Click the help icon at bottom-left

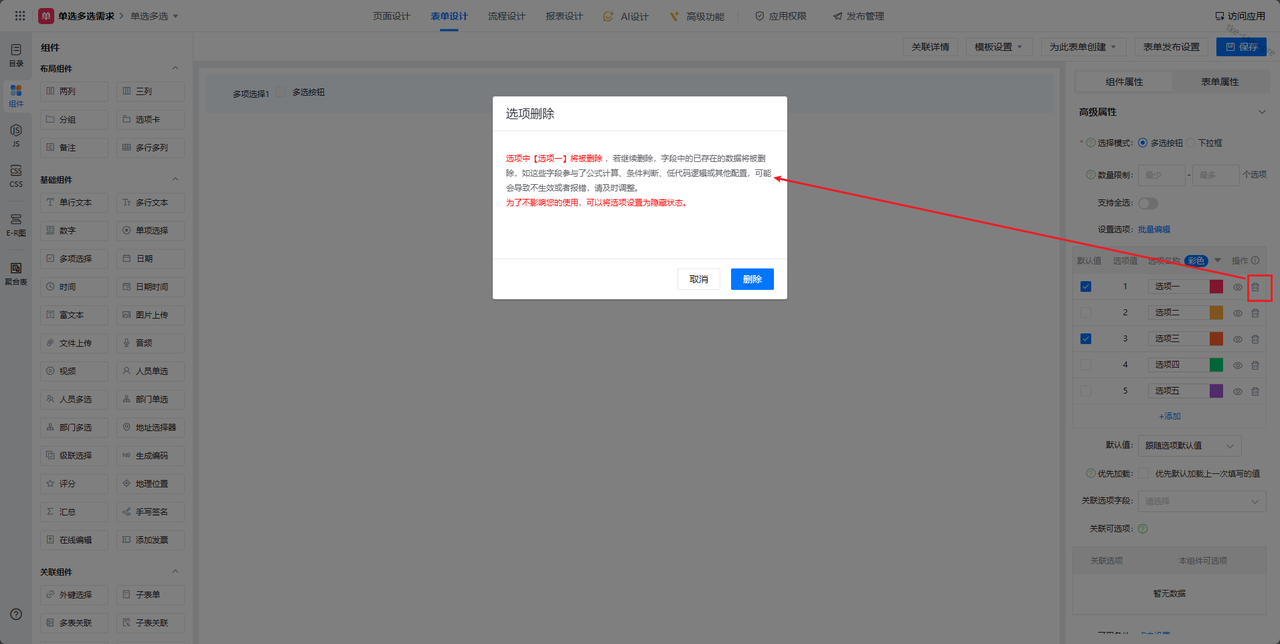[x=16, y=613]
